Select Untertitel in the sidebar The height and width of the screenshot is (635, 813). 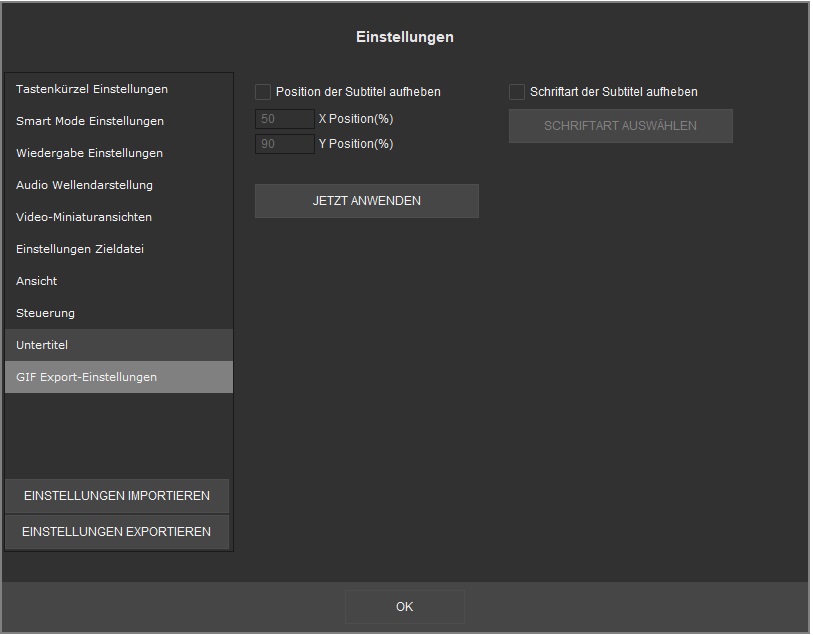coord(42,345)
